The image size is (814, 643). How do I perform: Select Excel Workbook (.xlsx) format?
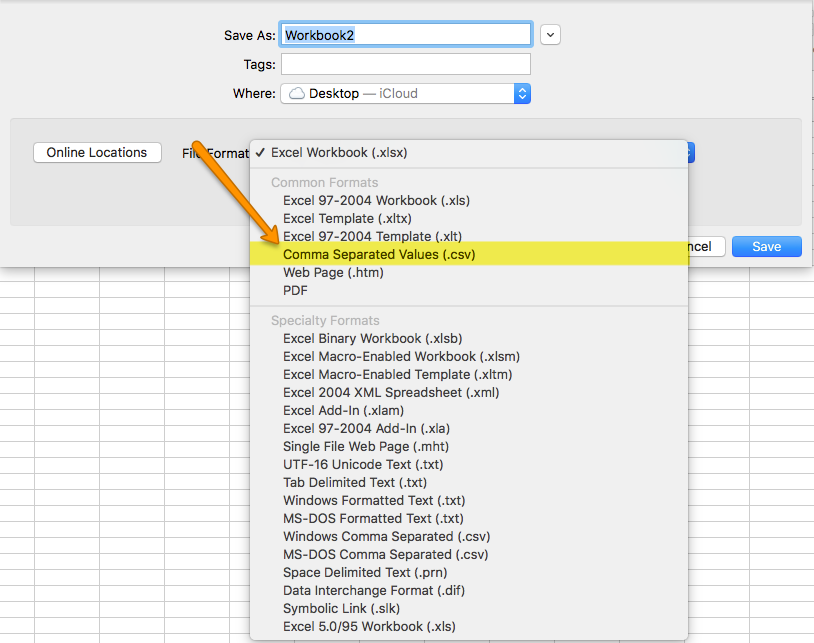(469, 153)
